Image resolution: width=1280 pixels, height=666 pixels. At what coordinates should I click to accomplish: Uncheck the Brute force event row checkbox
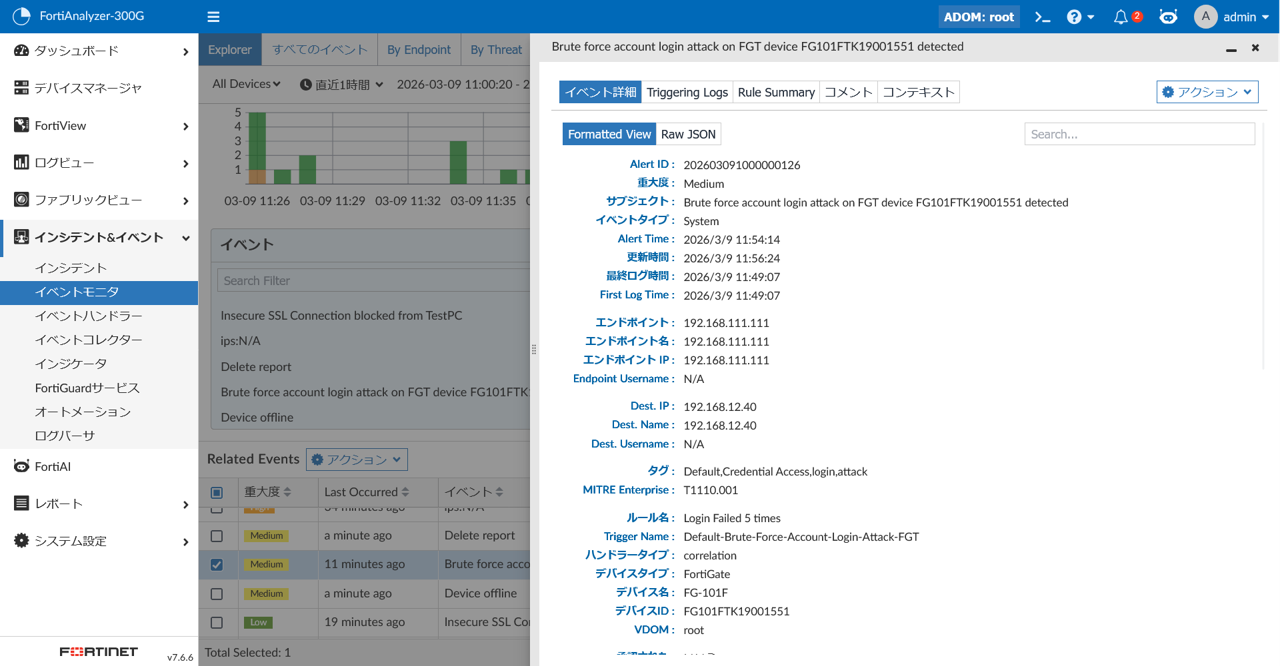217,565
